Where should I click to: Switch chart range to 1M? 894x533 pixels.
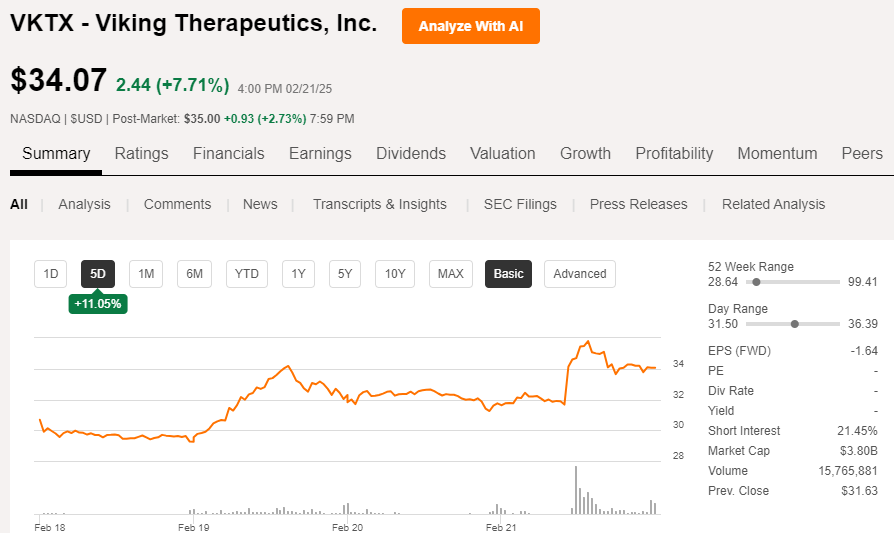pyautogui.click(x=146, y=273)
